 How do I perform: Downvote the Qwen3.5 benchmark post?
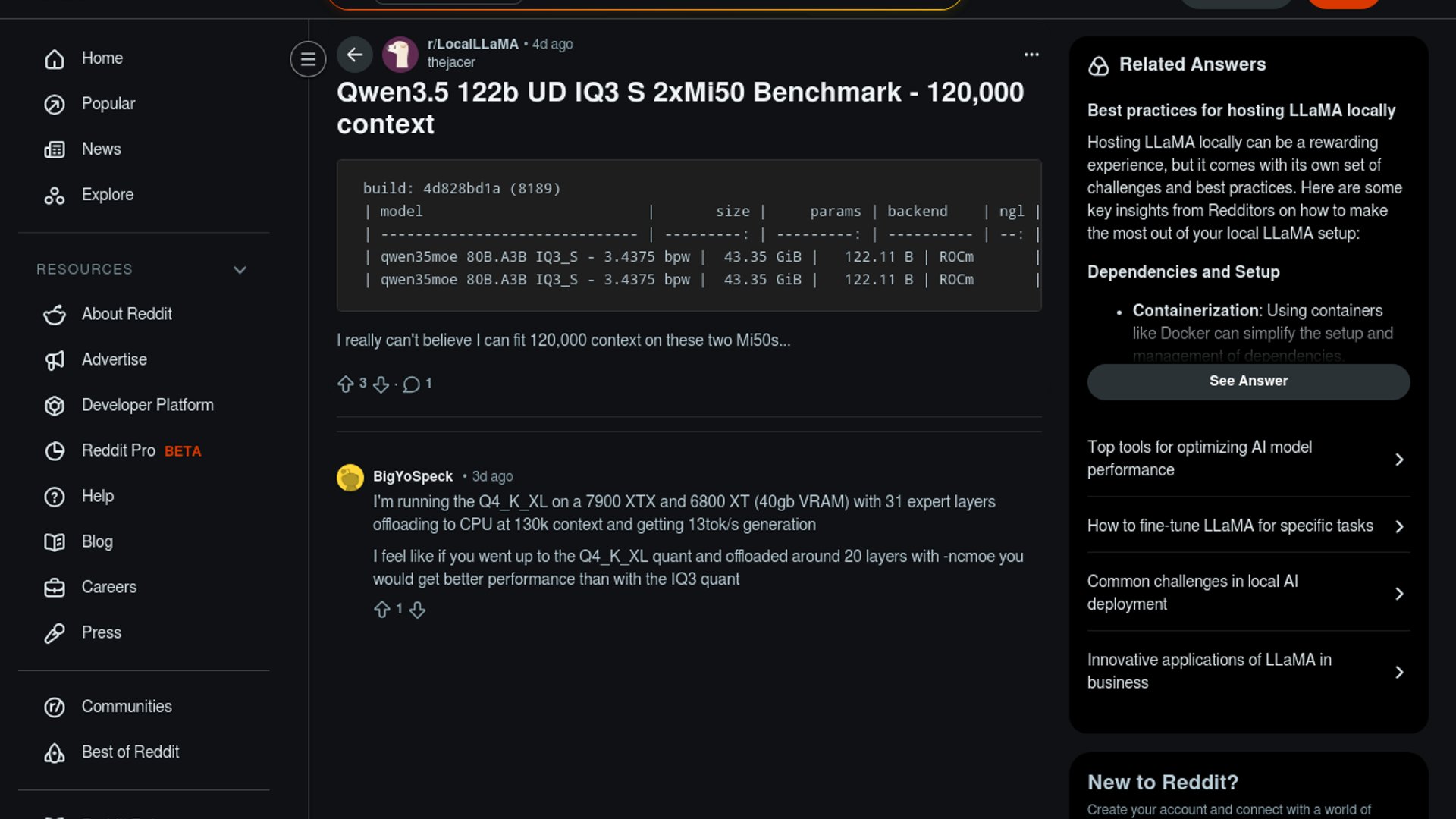point(381,384)
